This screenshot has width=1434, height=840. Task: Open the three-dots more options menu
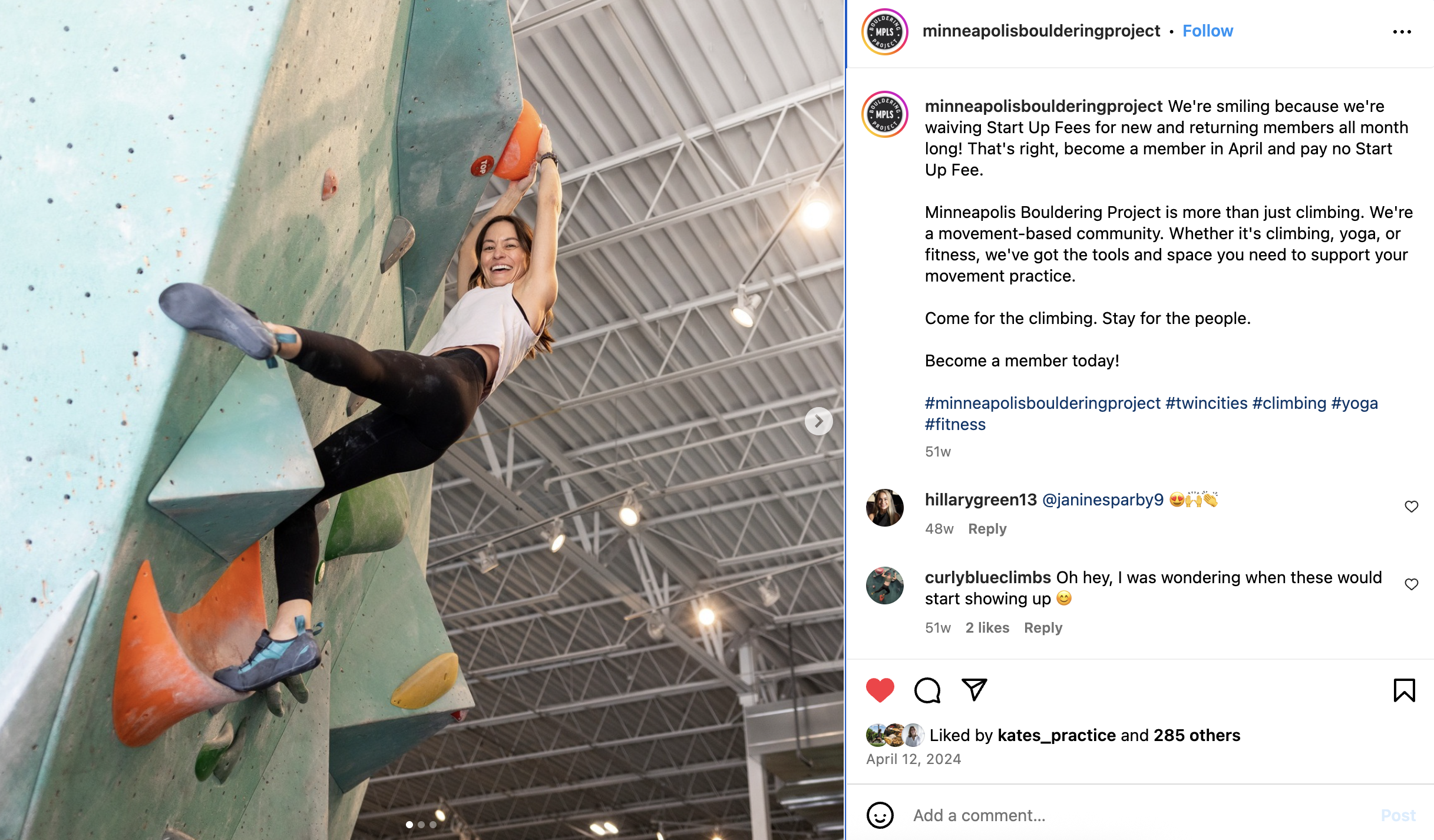(x=1402, y=32)
